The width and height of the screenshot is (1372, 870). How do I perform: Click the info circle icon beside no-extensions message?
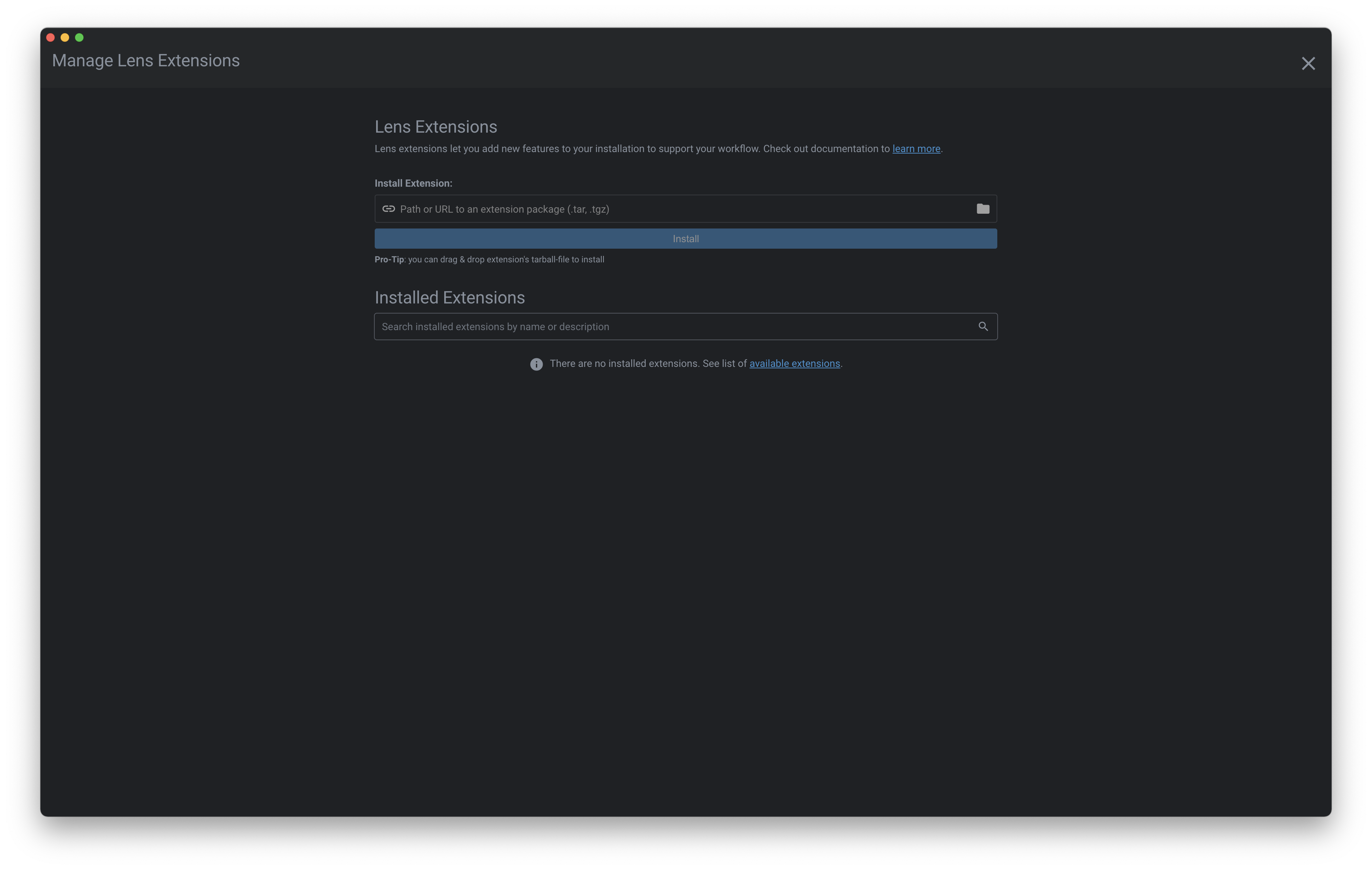[536, 364]
